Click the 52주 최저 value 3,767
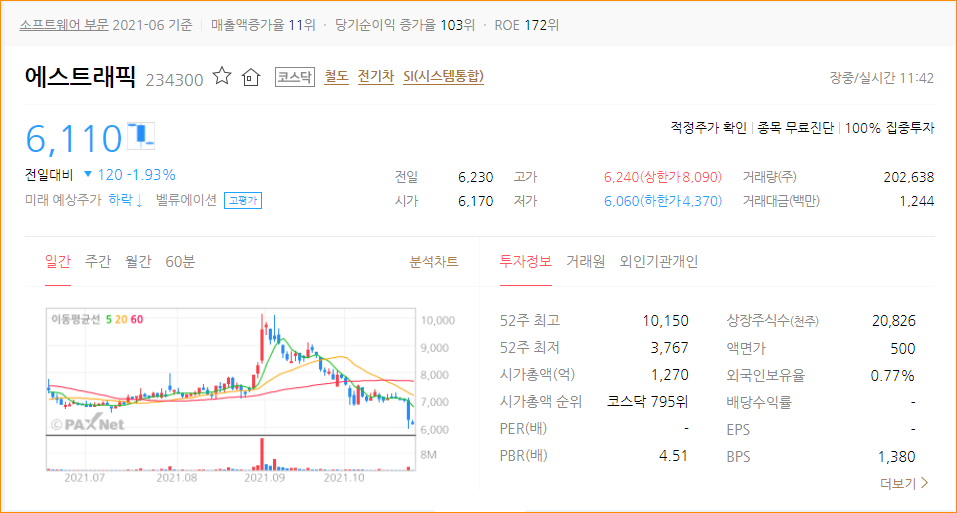The width and height of the screenshot is (957, 513). (x=670, y=348)
